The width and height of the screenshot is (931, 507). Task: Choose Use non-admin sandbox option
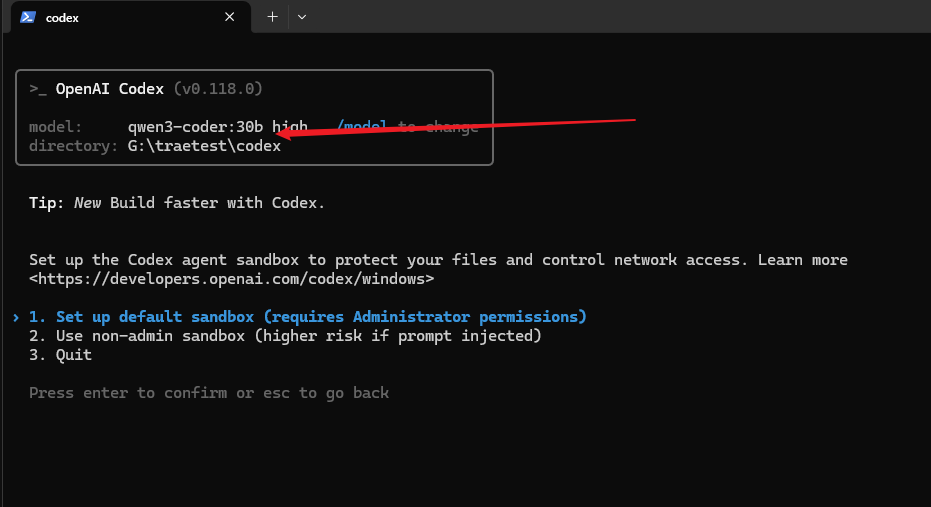click(285, 336)
